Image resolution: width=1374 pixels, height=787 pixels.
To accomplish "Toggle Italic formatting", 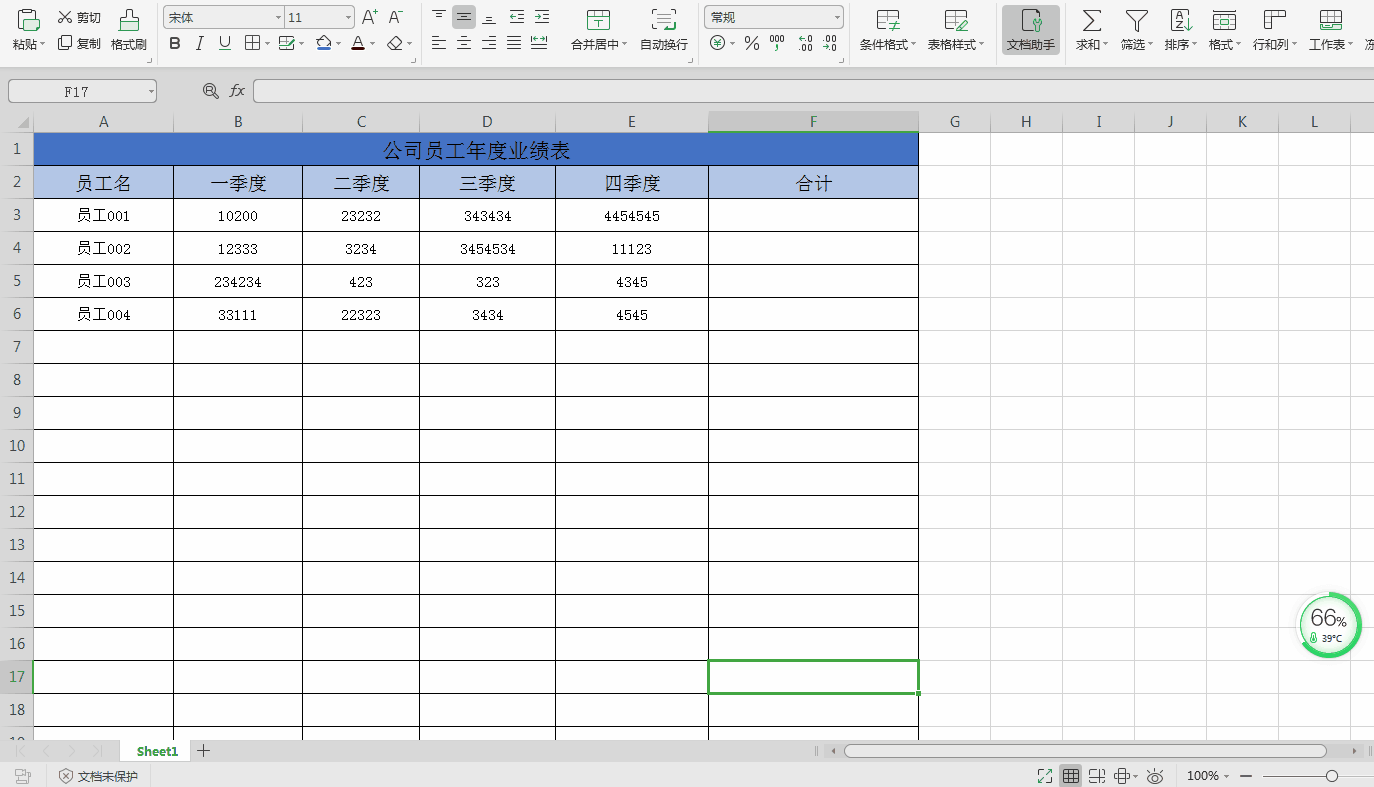I will click(x=200, y=43).
